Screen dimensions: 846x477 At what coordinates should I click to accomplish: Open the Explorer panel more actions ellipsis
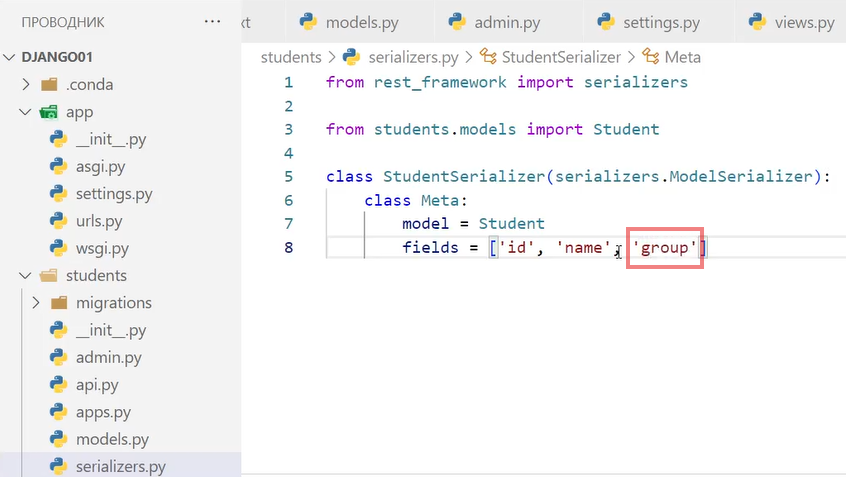212,21
